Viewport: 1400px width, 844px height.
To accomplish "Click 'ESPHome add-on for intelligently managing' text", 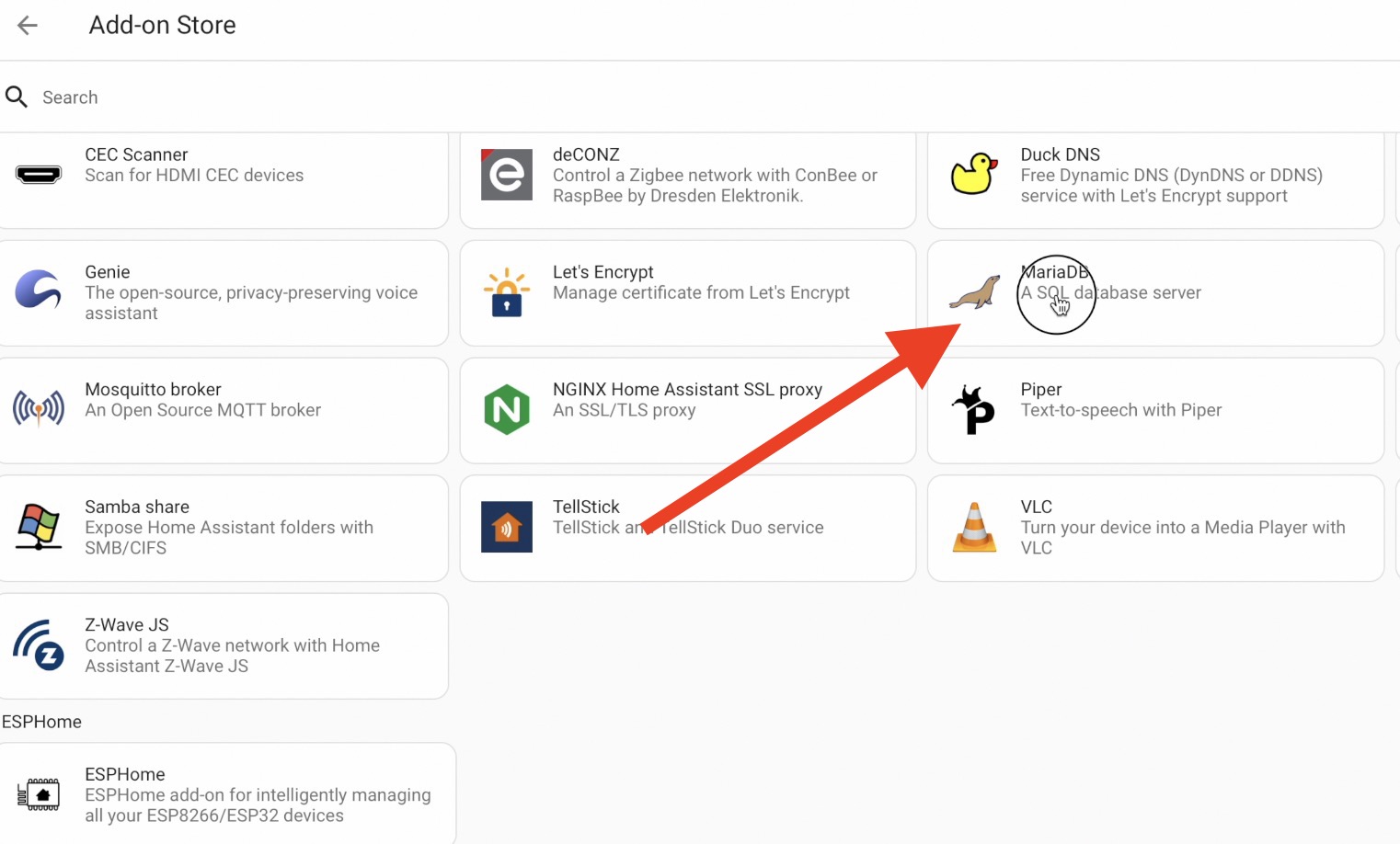I will (x=258, y=804).
